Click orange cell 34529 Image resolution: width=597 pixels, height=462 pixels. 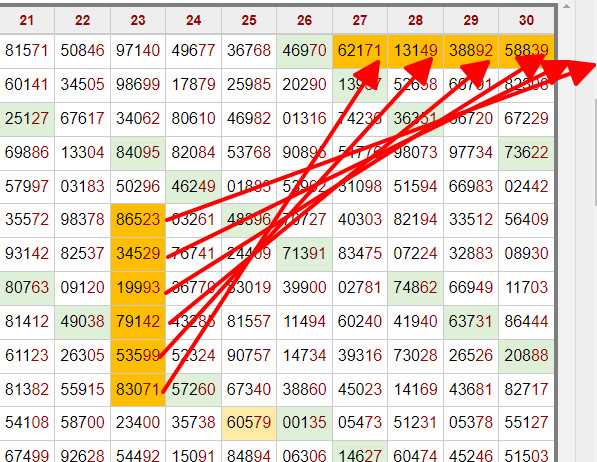(x=138, y=254)
